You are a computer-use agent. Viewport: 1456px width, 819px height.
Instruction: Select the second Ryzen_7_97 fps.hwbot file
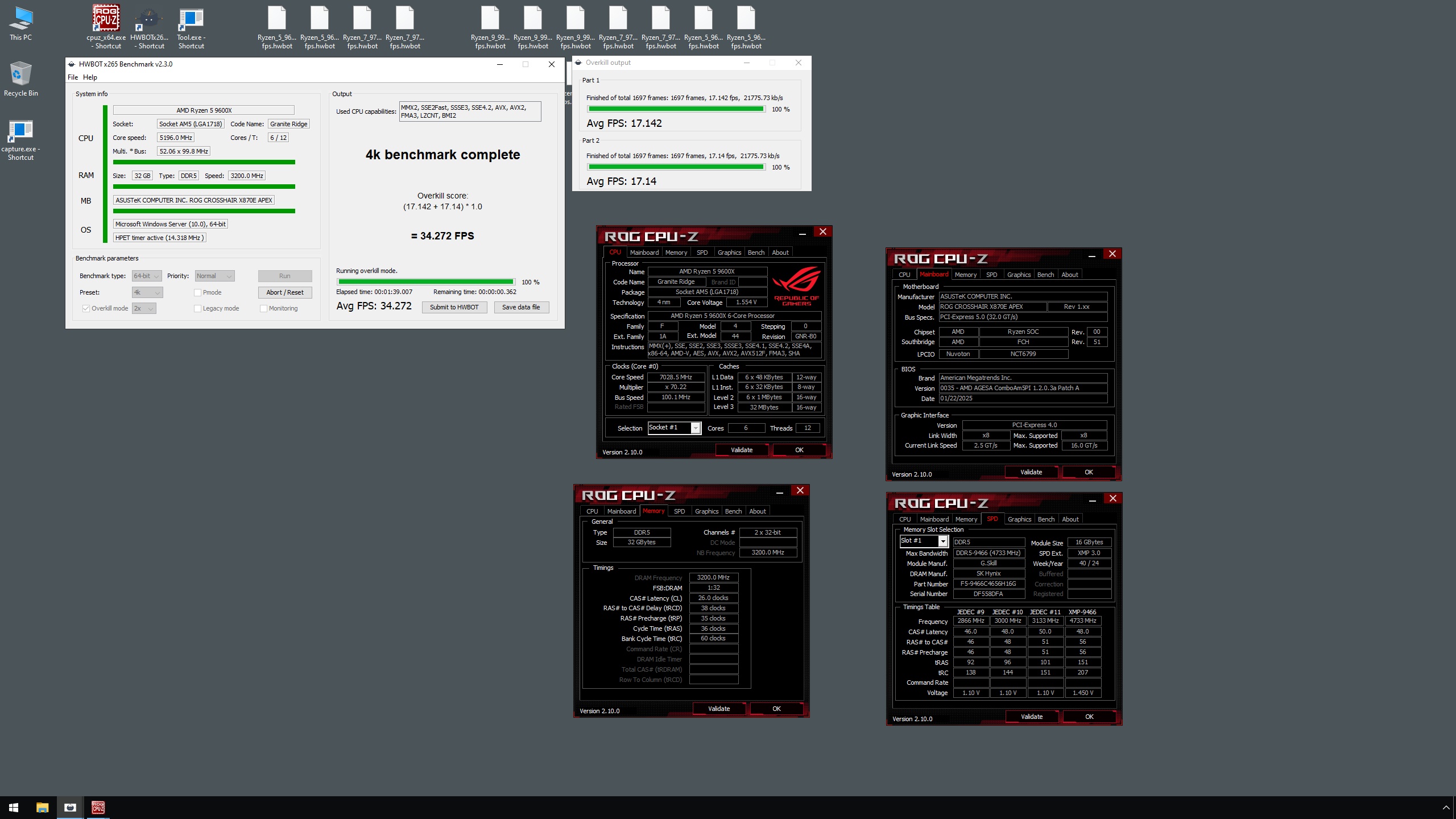click(x=405, y=27)
